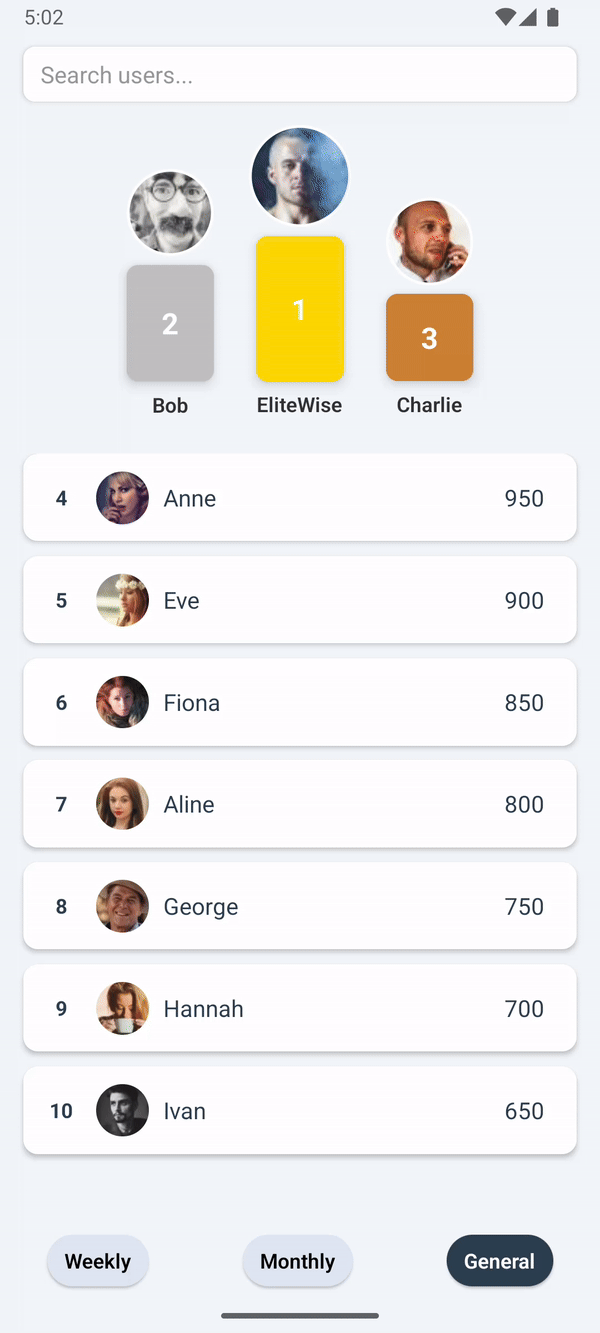Open Aline's row with 800 points

[300, 804]
